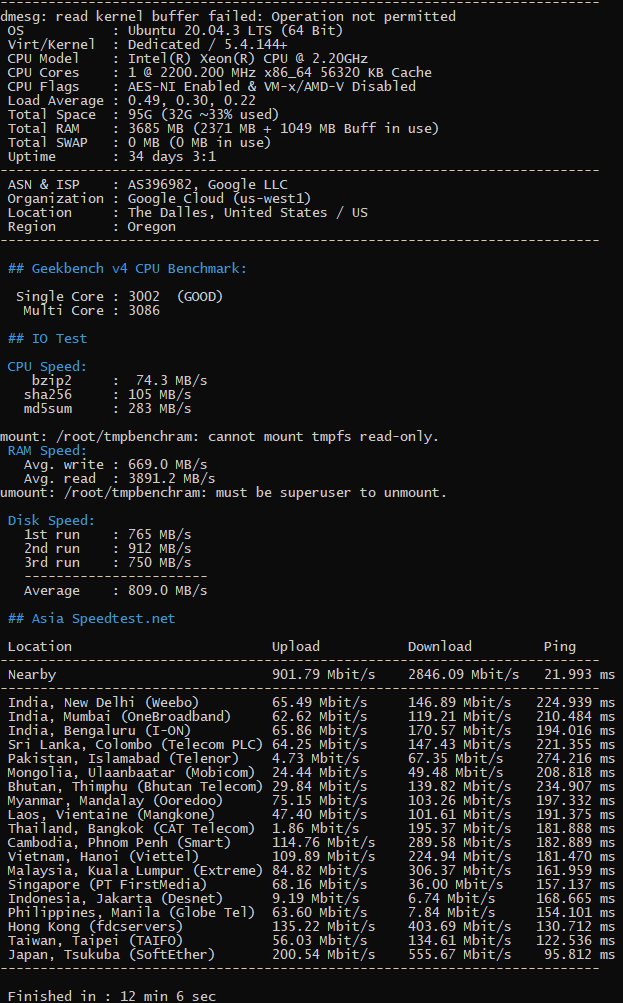
Task: Select 1st run 765 MB/s
Action: point(160,535)
